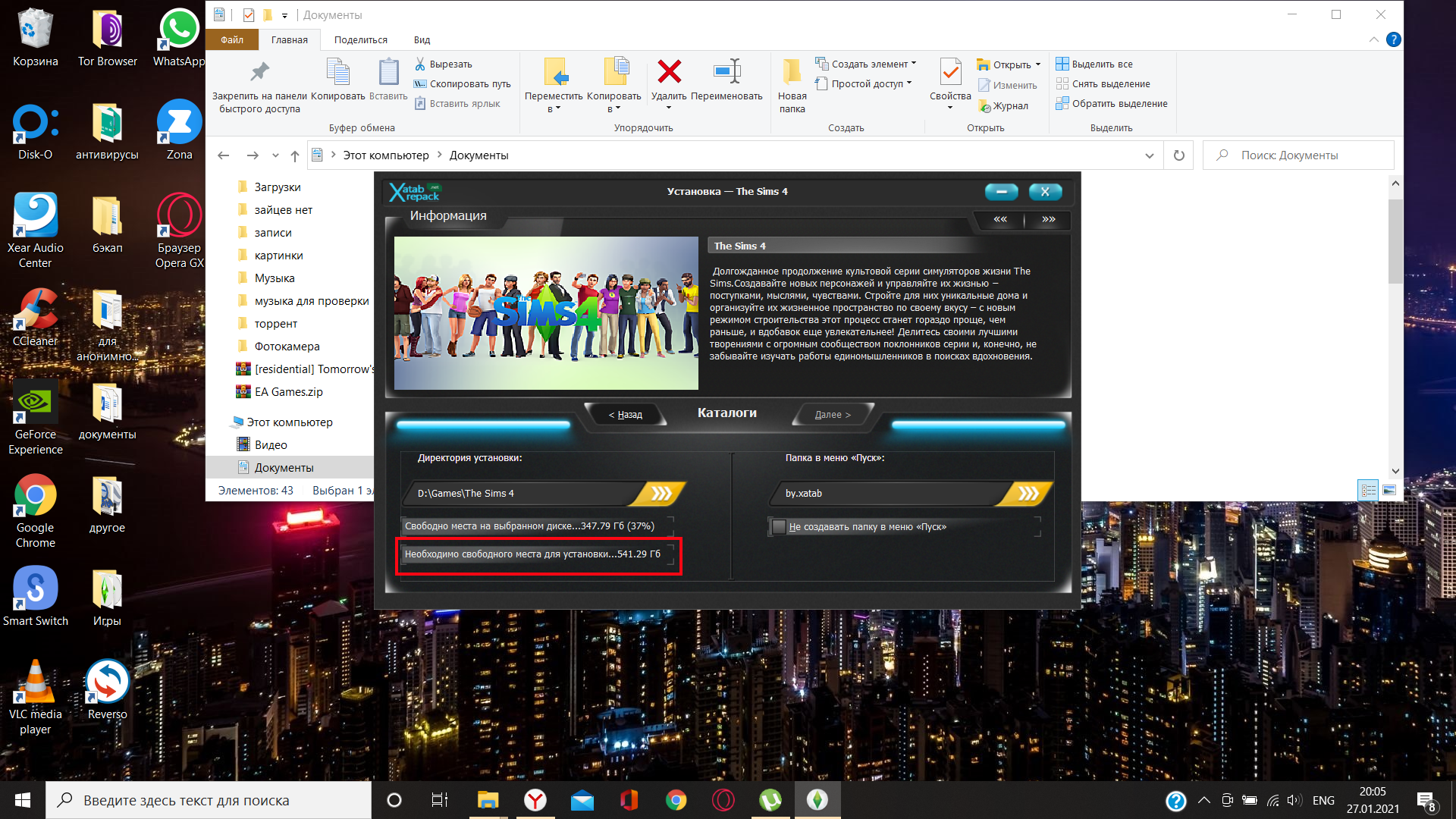Switch to details view layout toggle
Screen dimensions: 1456x819
click(1368, 491)
